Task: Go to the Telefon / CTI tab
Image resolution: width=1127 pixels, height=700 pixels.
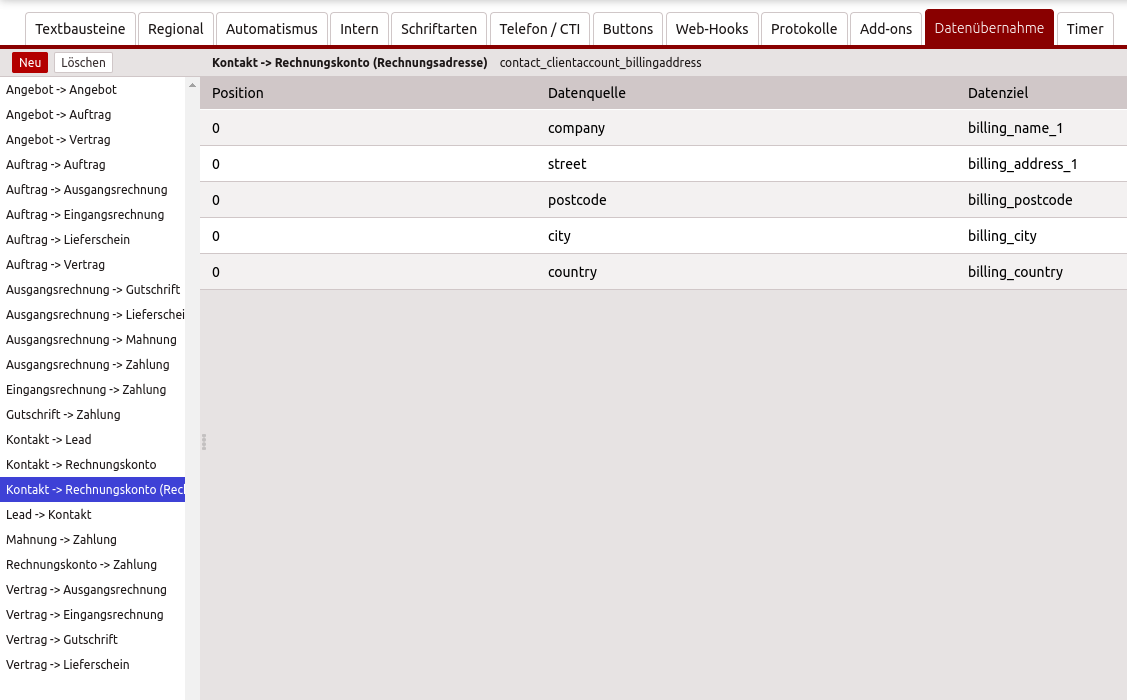Action: tap(539, 29)
